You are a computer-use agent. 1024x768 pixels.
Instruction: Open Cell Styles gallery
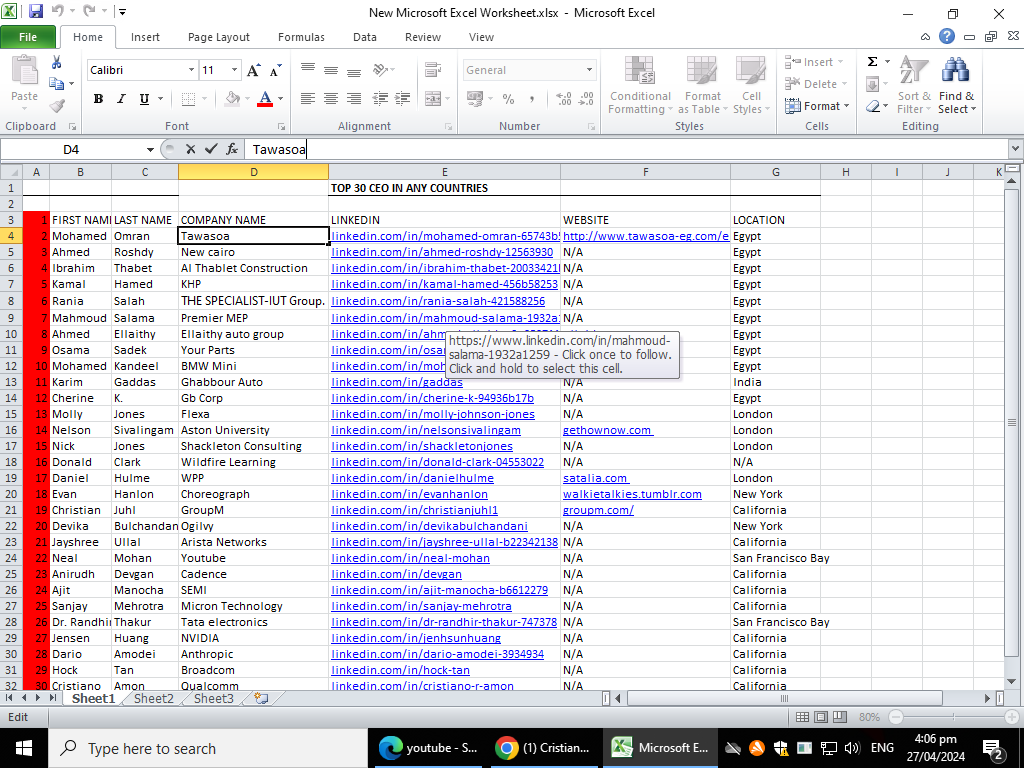pos(751,86)
